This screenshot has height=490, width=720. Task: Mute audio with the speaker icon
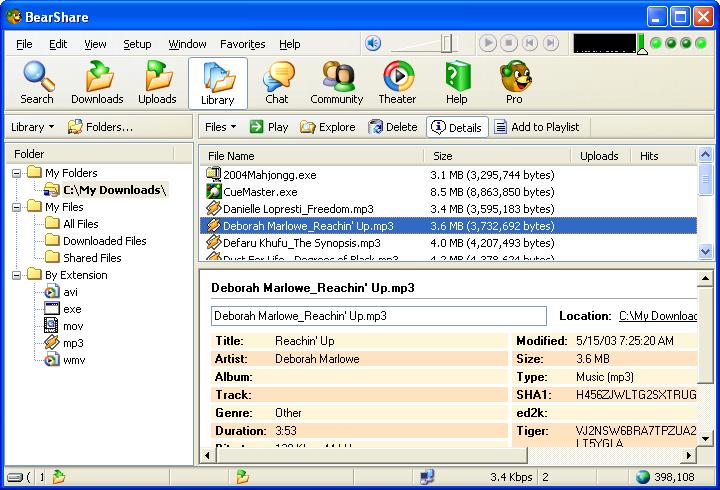(x=373, y=44)
